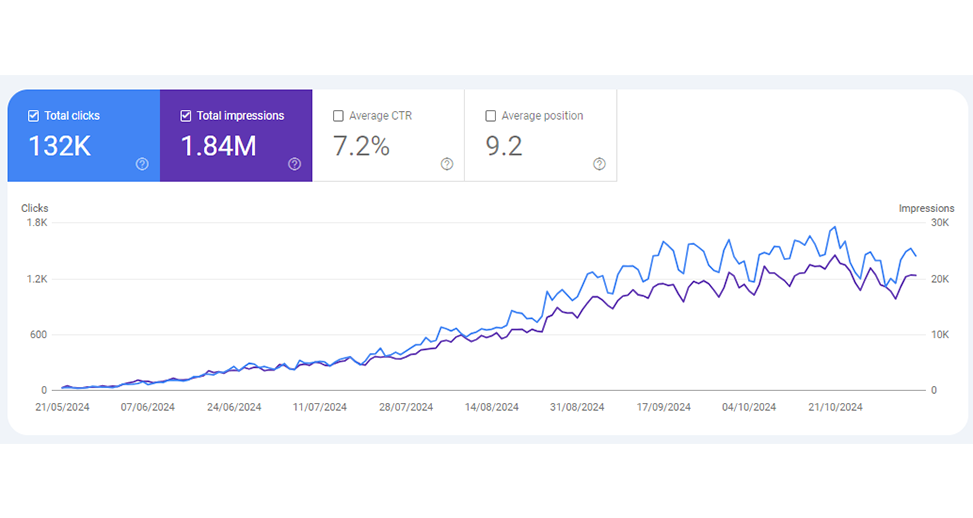The image size is (973, 518).
Task: Click the 31/08/2024 date label on chart
Action: (x=577, y=407)
